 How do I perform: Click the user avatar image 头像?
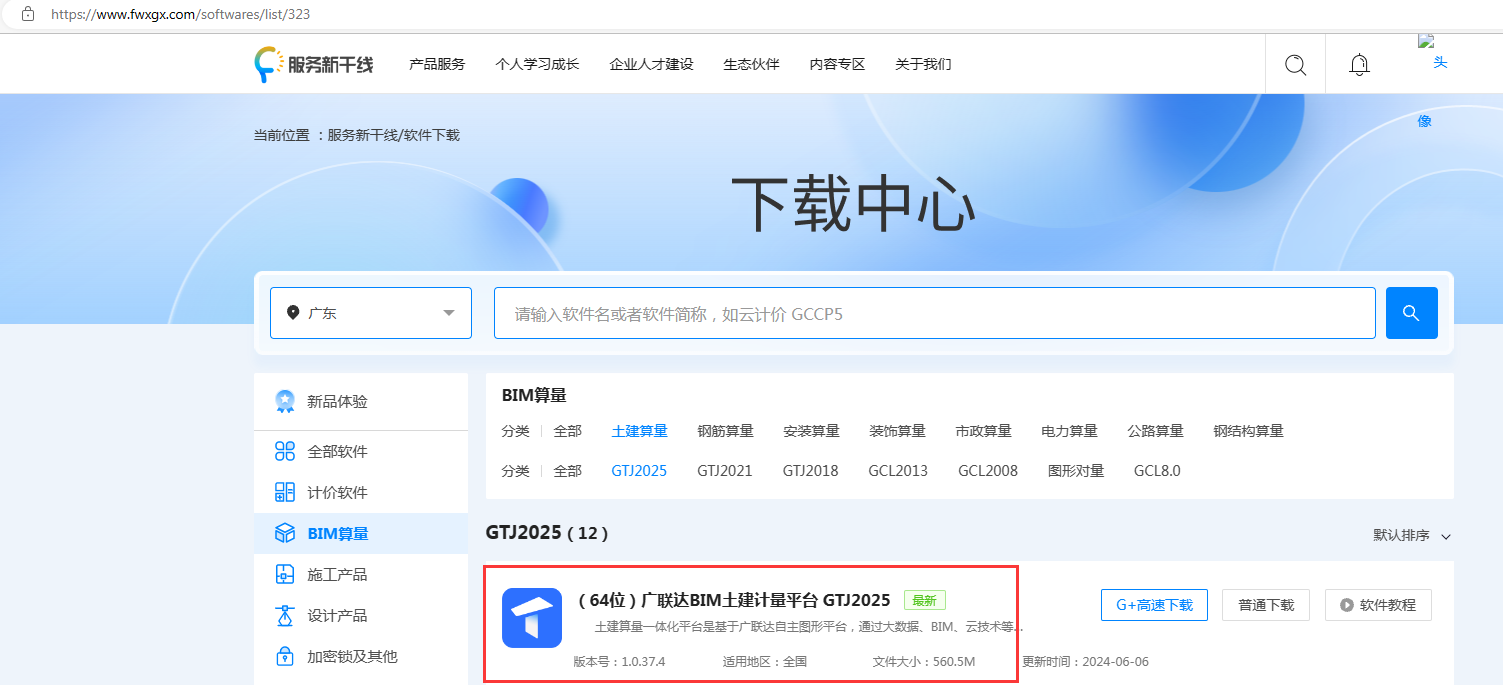[1433, 80]
